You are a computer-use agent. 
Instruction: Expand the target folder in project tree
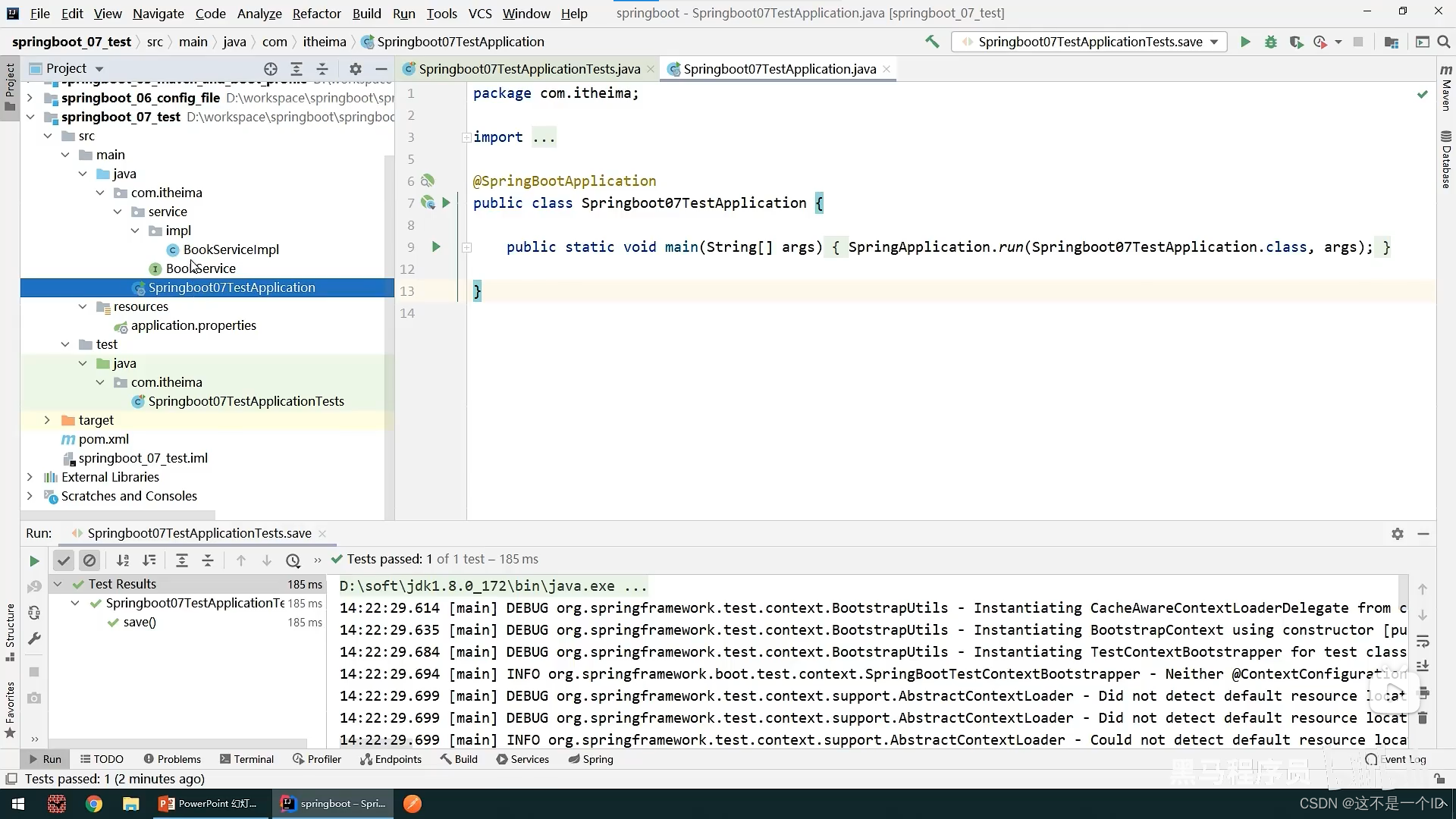click(47, 420)
